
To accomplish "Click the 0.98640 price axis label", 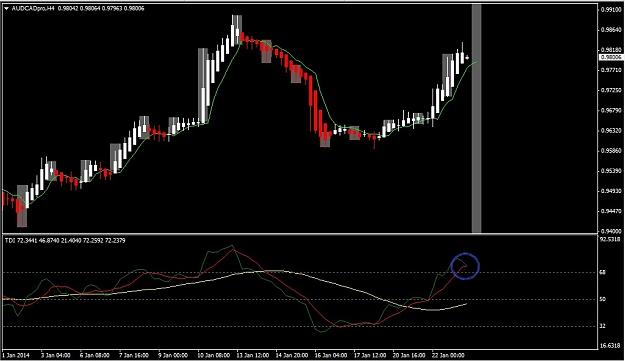I will 611,30.
